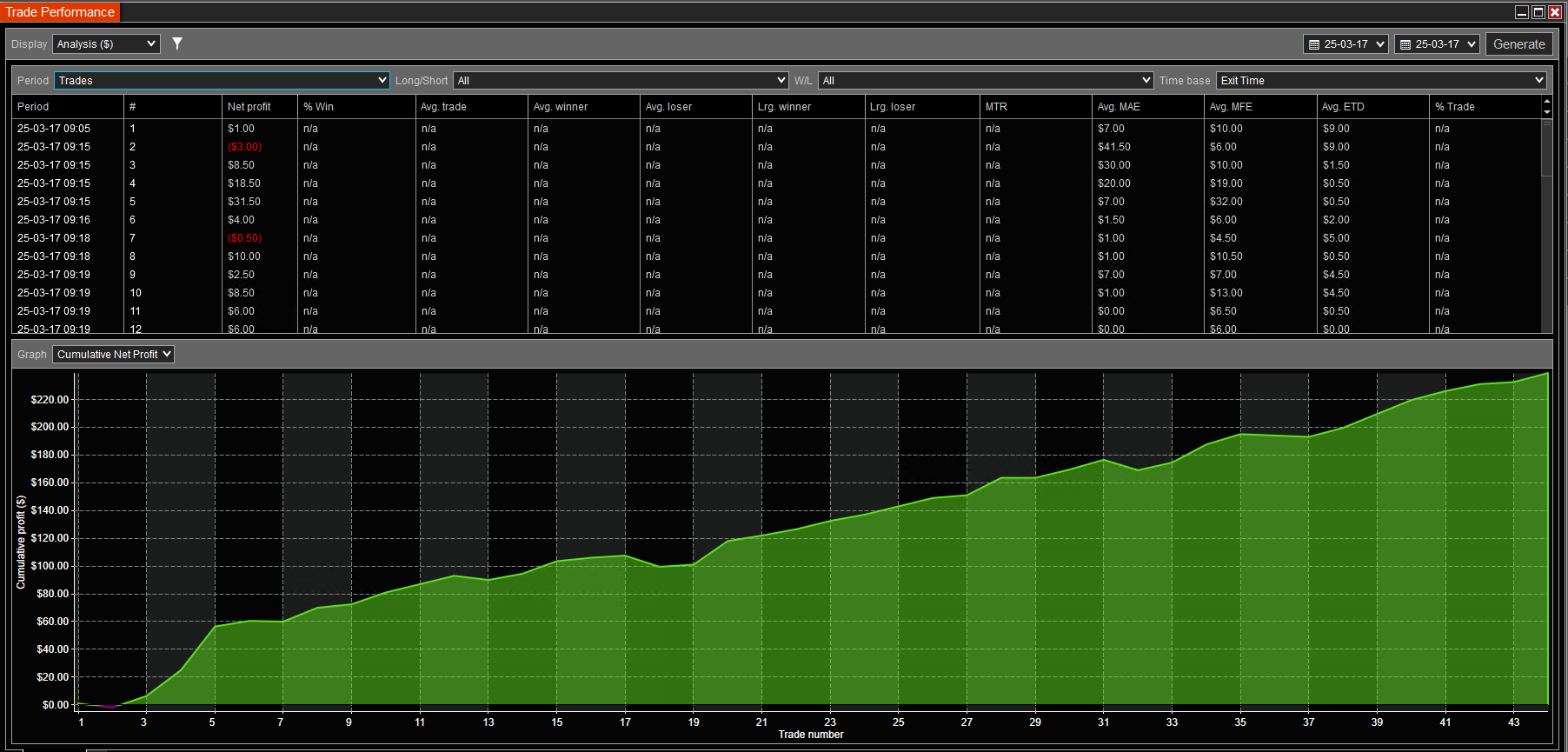Minimize the Trade Performance window
This screenshot has height=752, width=1568.
point(1522,12)
